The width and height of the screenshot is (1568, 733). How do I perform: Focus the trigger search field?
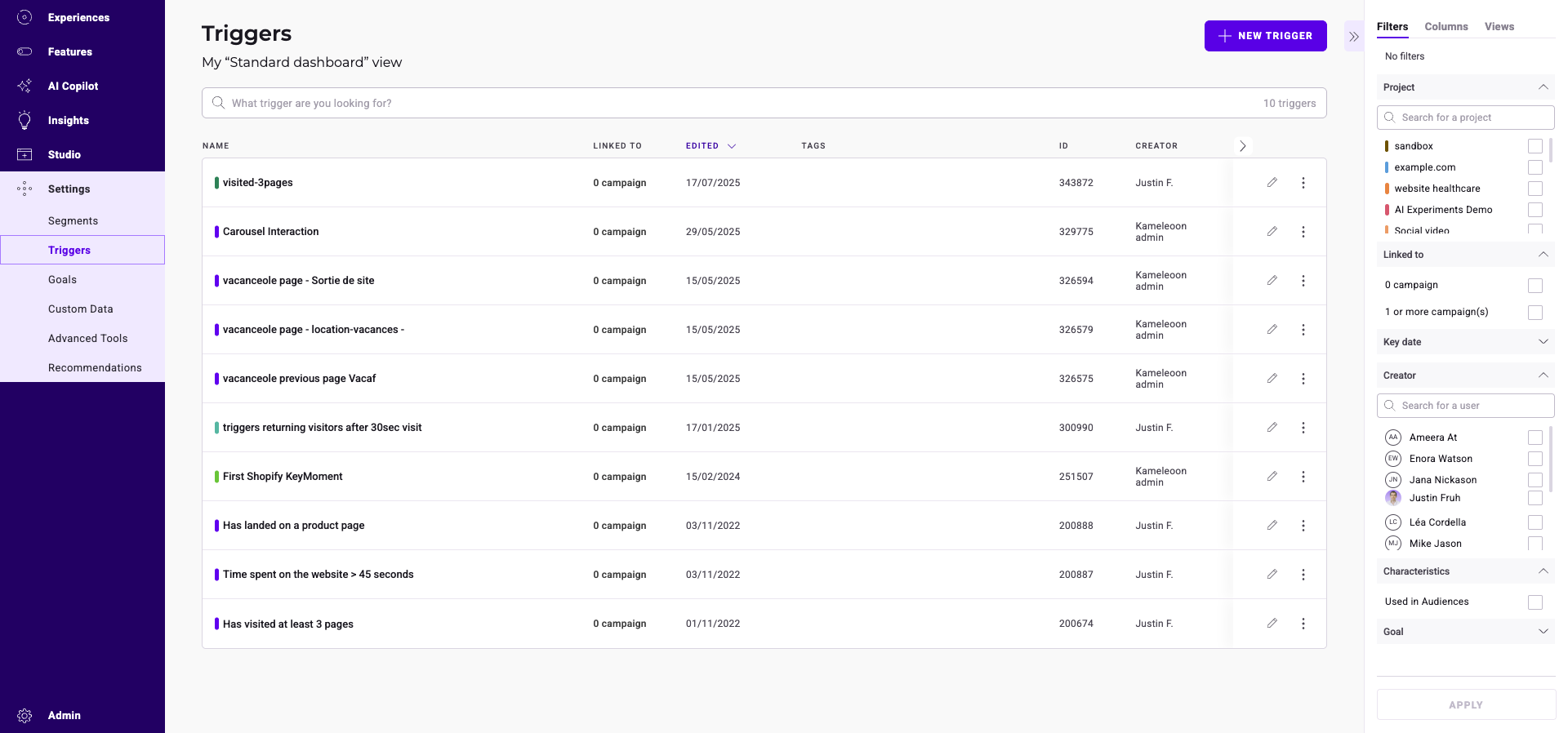(x=735, y=104)
